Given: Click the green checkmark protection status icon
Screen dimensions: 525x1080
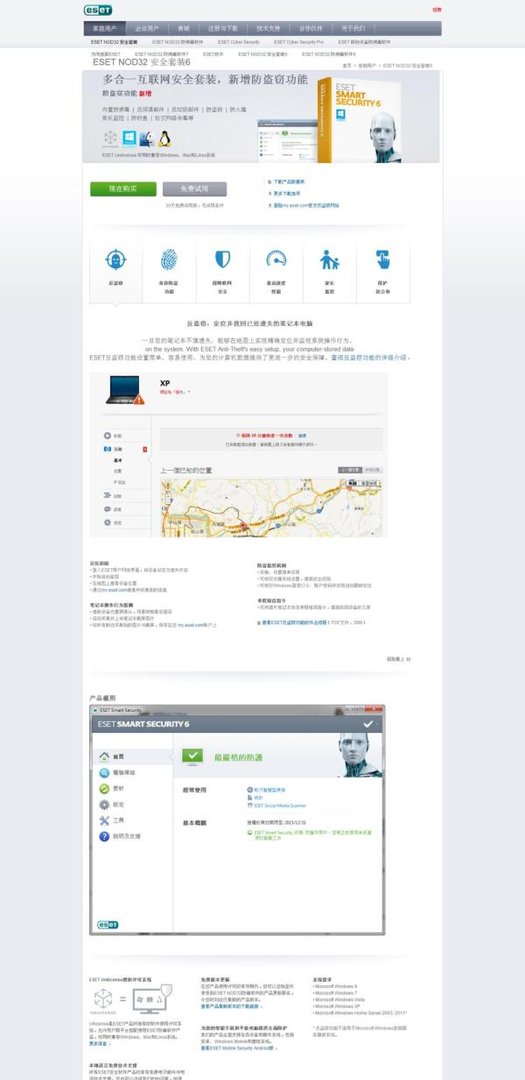Looking at the screenshot, I should pos(194,756).
